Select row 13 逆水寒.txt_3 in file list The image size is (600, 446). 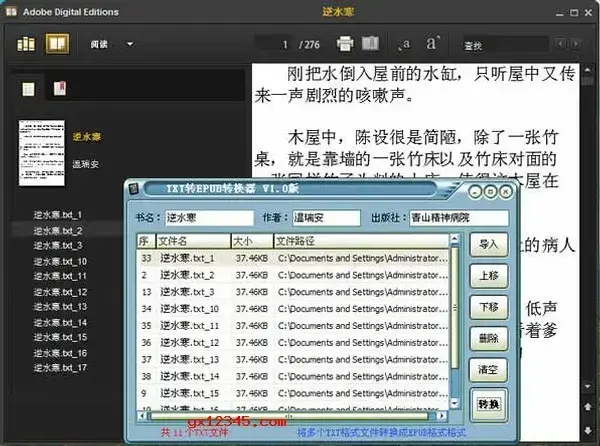click(293, 292)
